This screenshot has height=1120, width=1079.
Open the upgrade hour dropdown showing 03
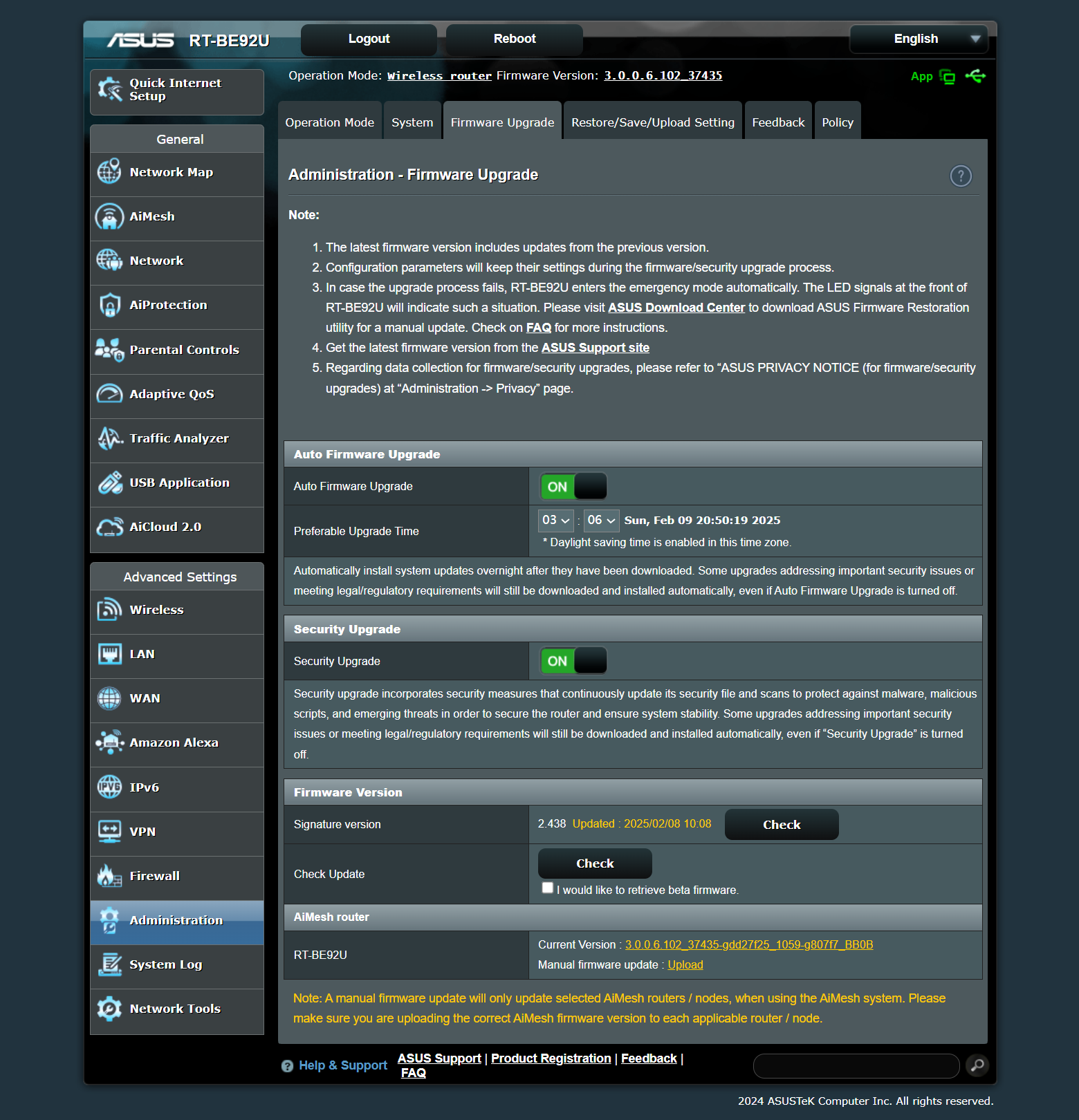[556, 520]
